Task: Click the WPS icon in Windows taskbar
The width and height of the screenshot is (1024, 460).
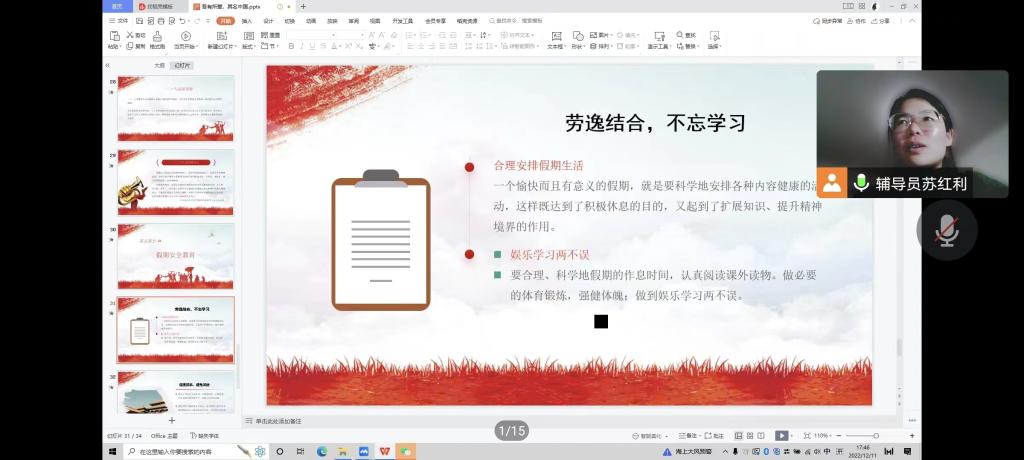Action: pos(385,452)
